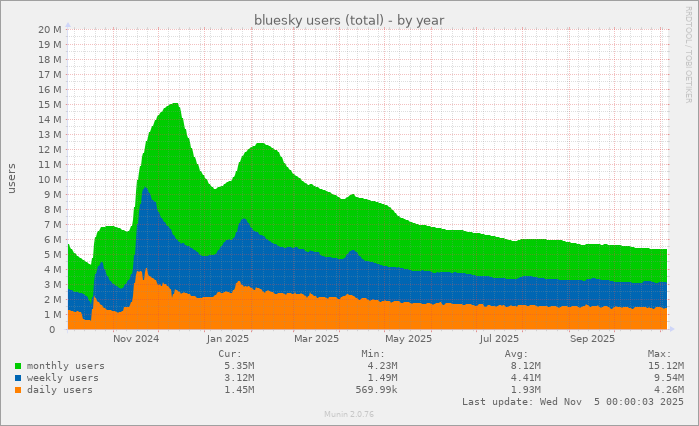Click monthly users average value 8.12M
The image size is (699, 426).
coord(526,366)
